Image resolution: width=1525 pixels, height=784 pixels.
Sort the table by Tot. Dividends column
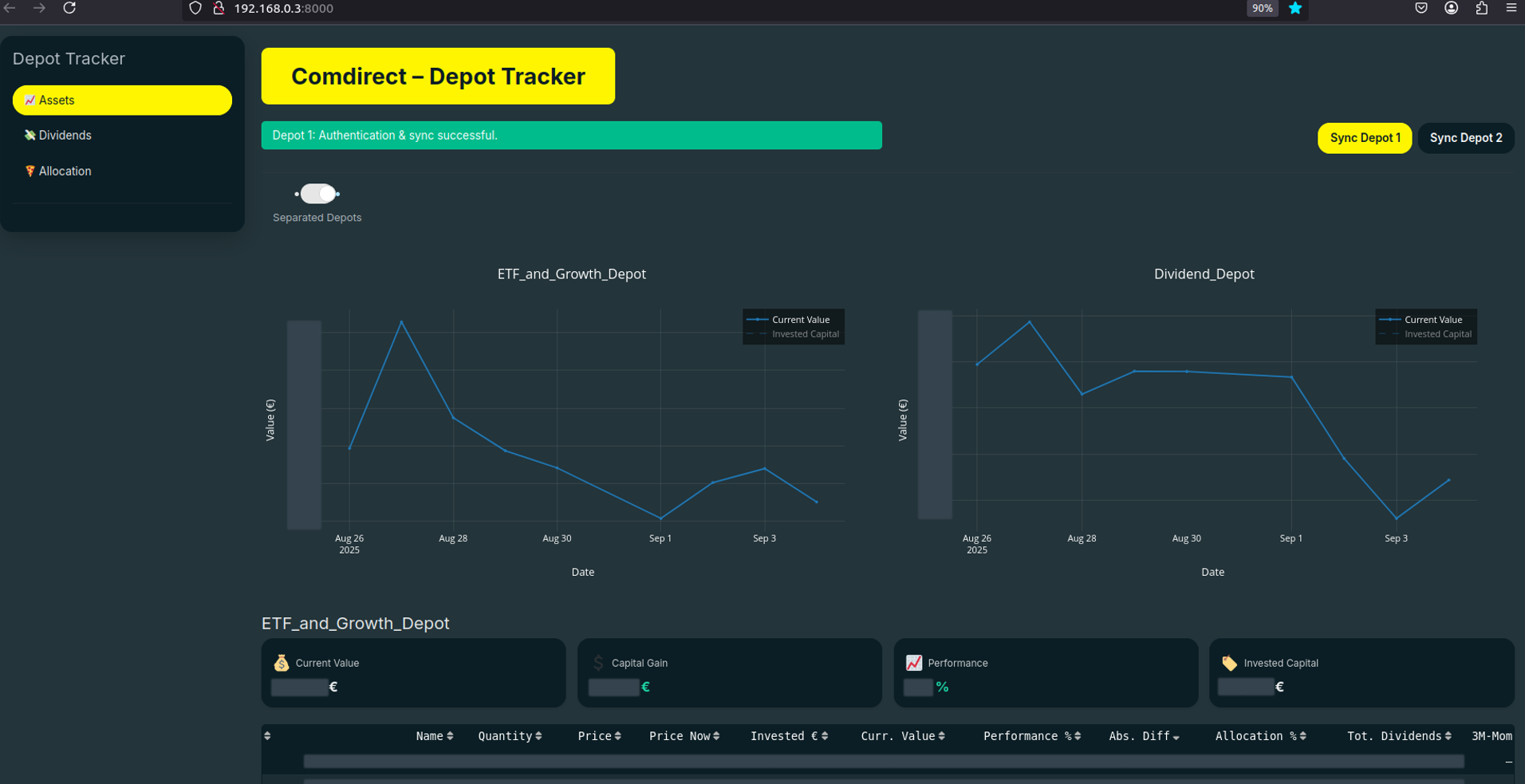click(1400, 736)
